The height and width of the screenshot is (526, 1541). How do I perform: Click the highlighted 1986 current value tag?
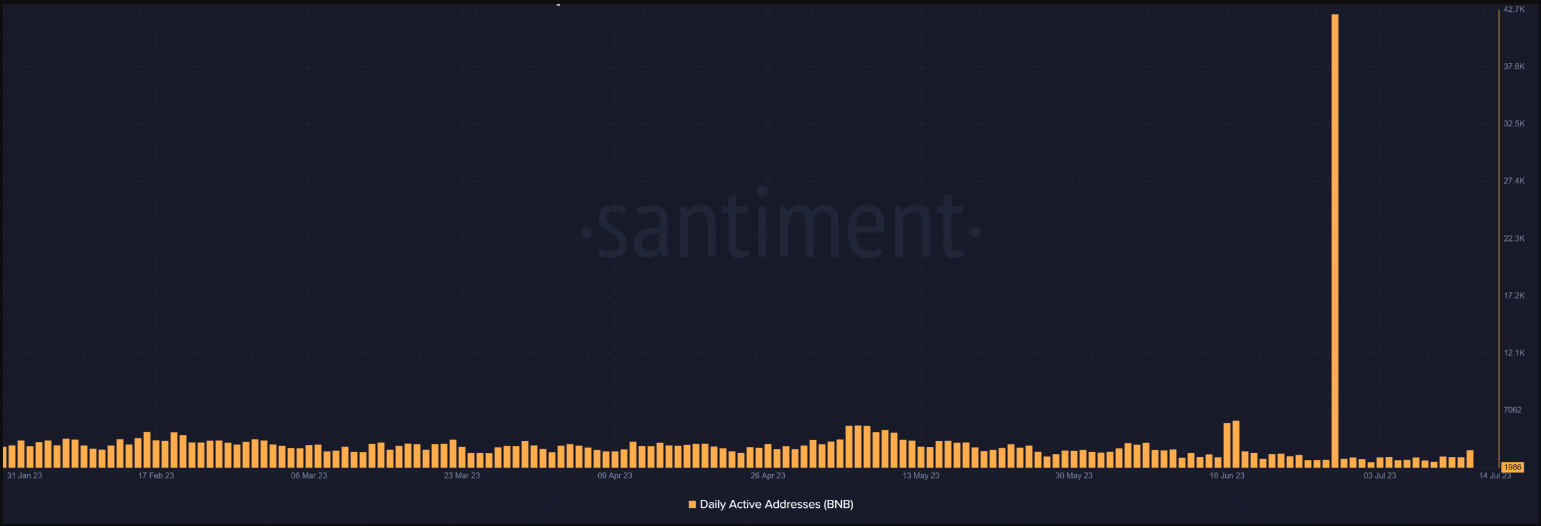tap(1512, 467)
